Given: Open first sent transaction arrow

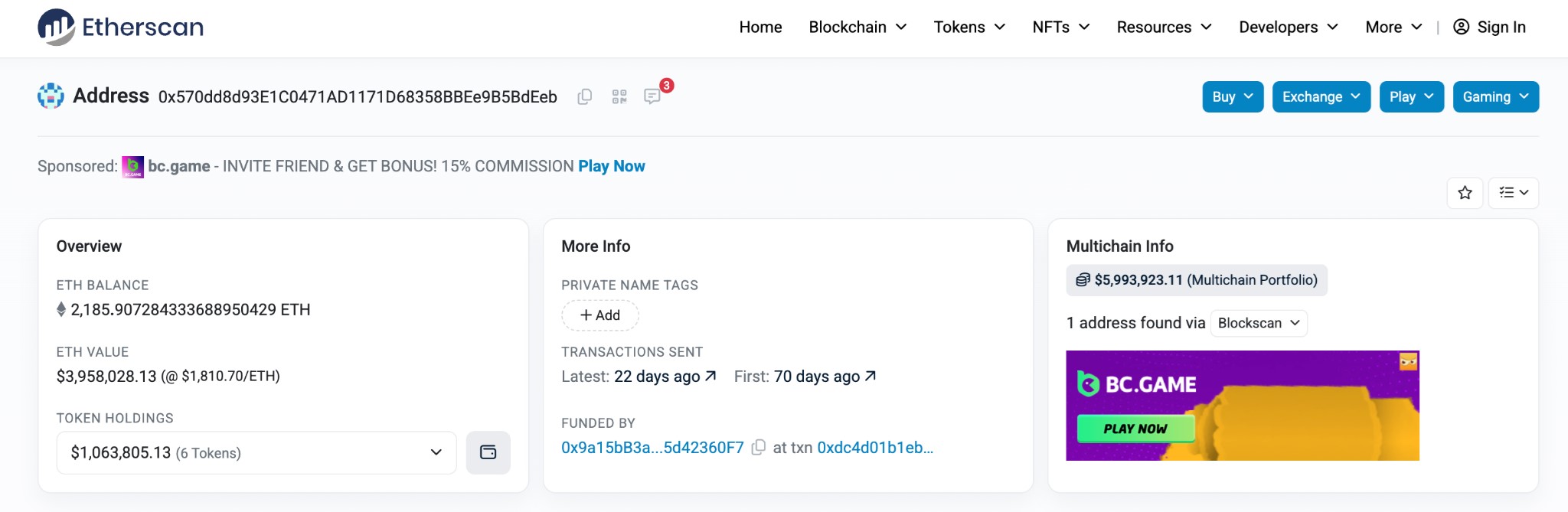Looking at the screenshot, I should click(870, 376).
